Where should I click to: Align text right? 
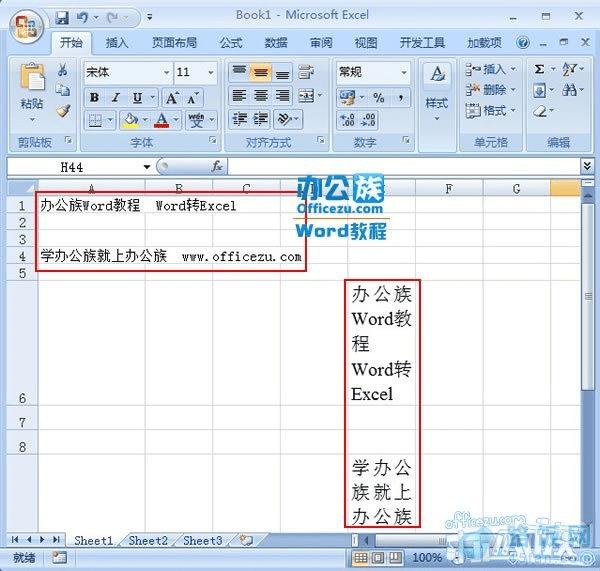pyautogui.click(x=282, y=96)
